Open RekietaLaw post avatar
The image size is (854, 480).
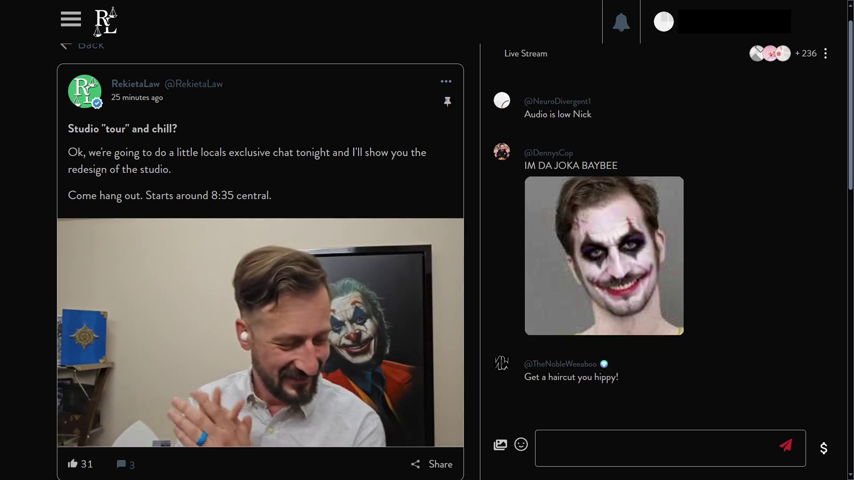[x=85, y=91]
